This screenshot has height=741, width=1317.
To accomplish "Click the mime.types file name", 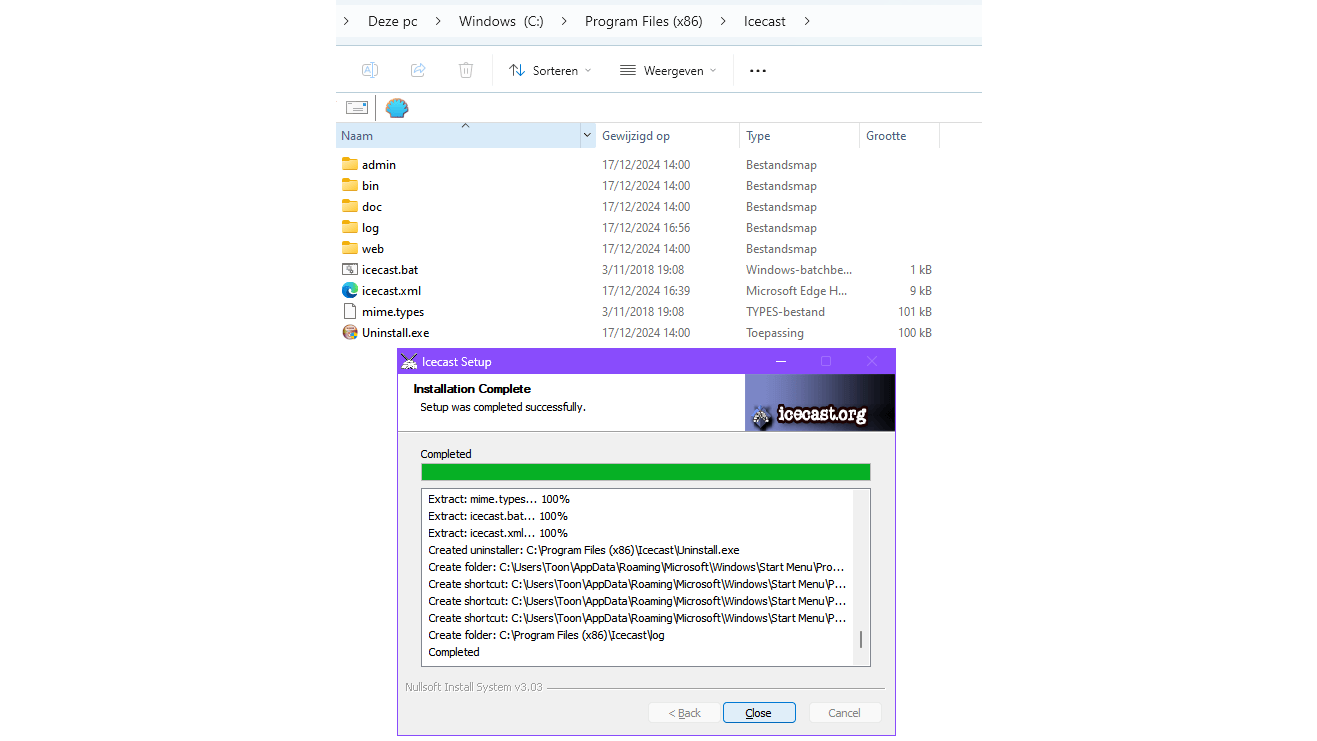I will 393,311.
